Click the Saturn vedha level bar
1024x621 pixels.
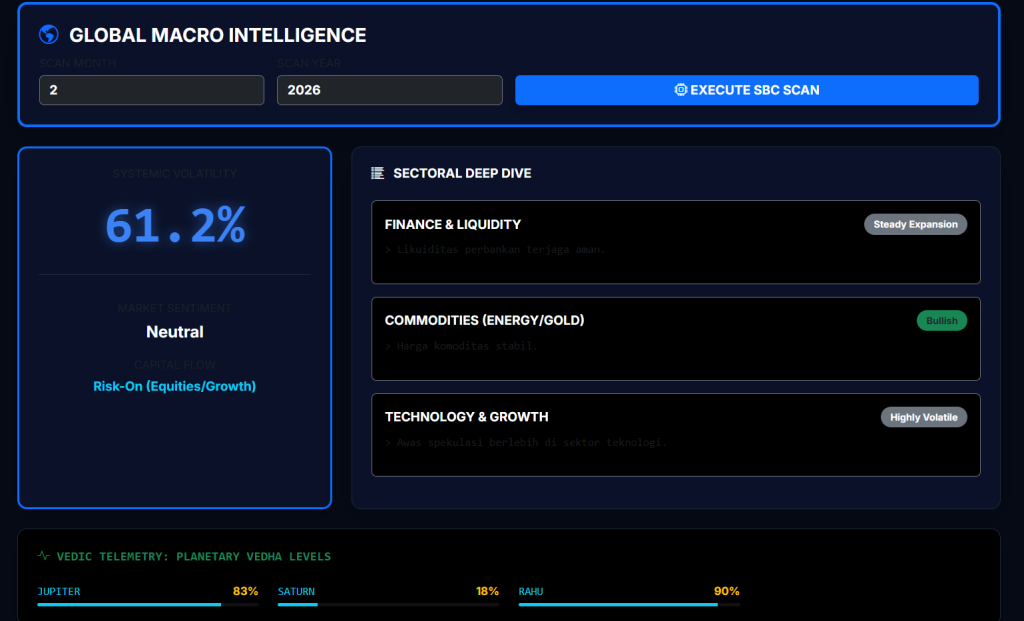(388, 604)
